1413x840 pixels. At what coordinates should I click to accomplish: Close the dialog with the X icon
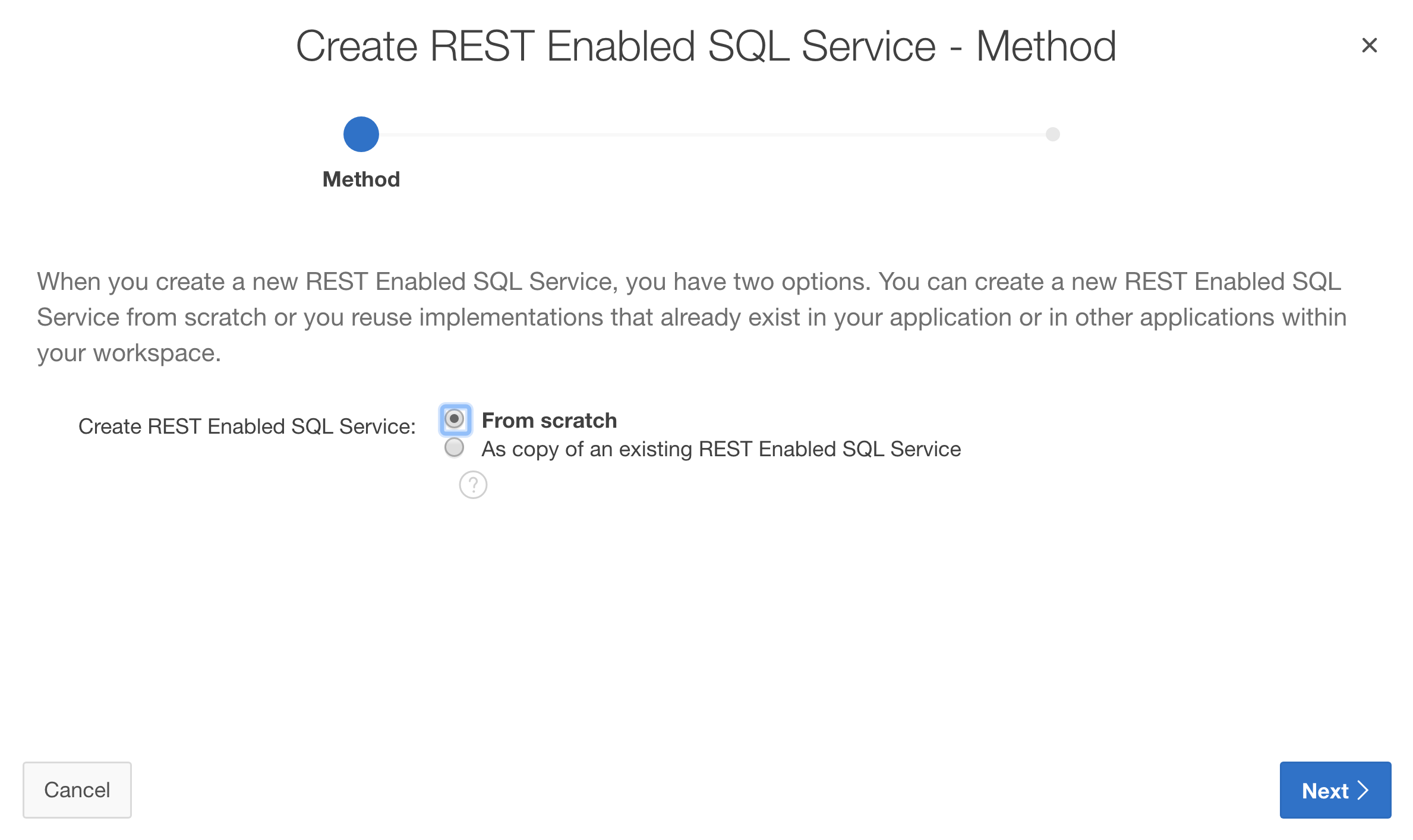pos(1369,45)
